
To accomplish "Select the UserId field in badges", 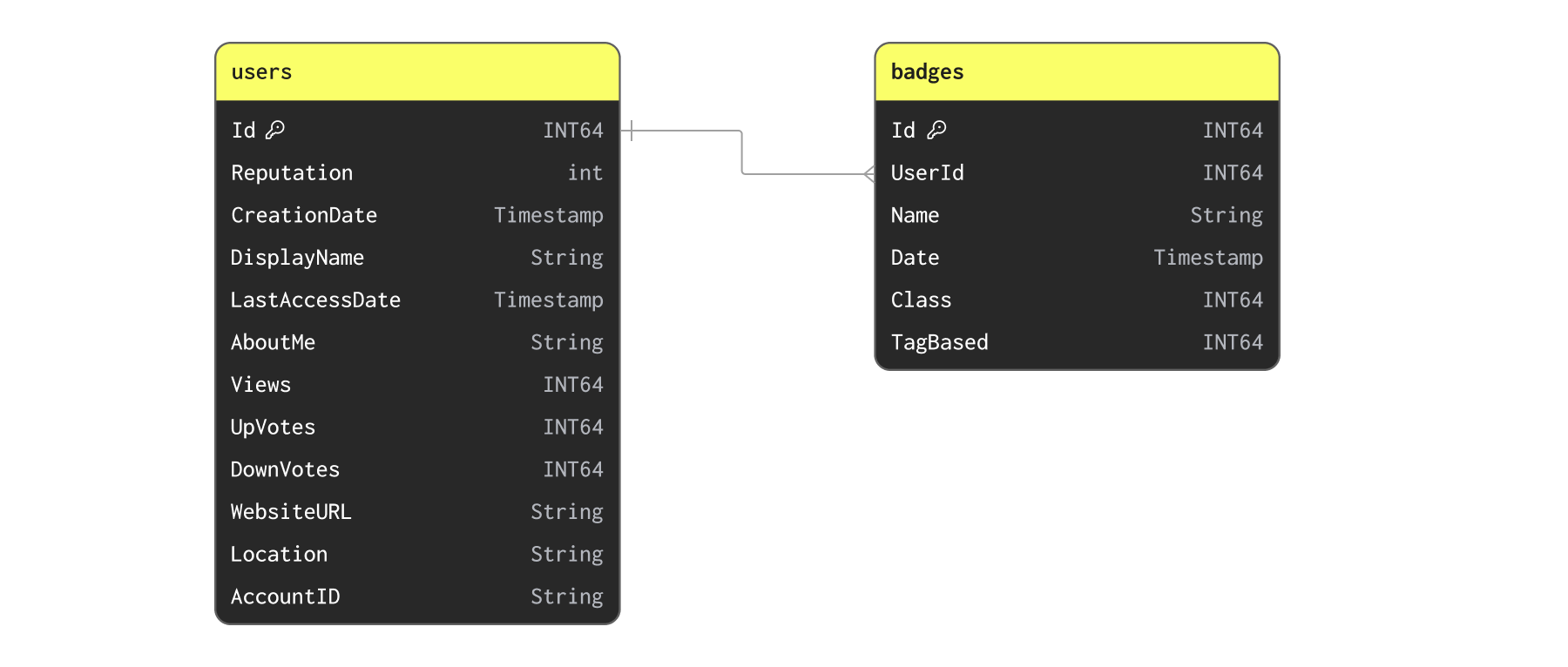I will point(927,173).
